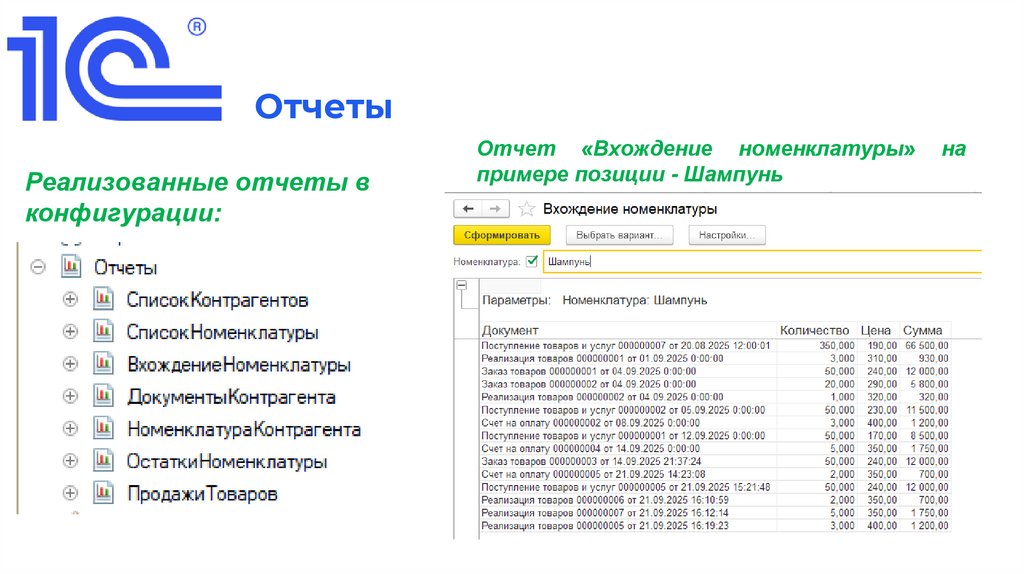The image size is (1024, 574).
Task: Expand the СписокНоменклатуры node
Action: (70, 331)
